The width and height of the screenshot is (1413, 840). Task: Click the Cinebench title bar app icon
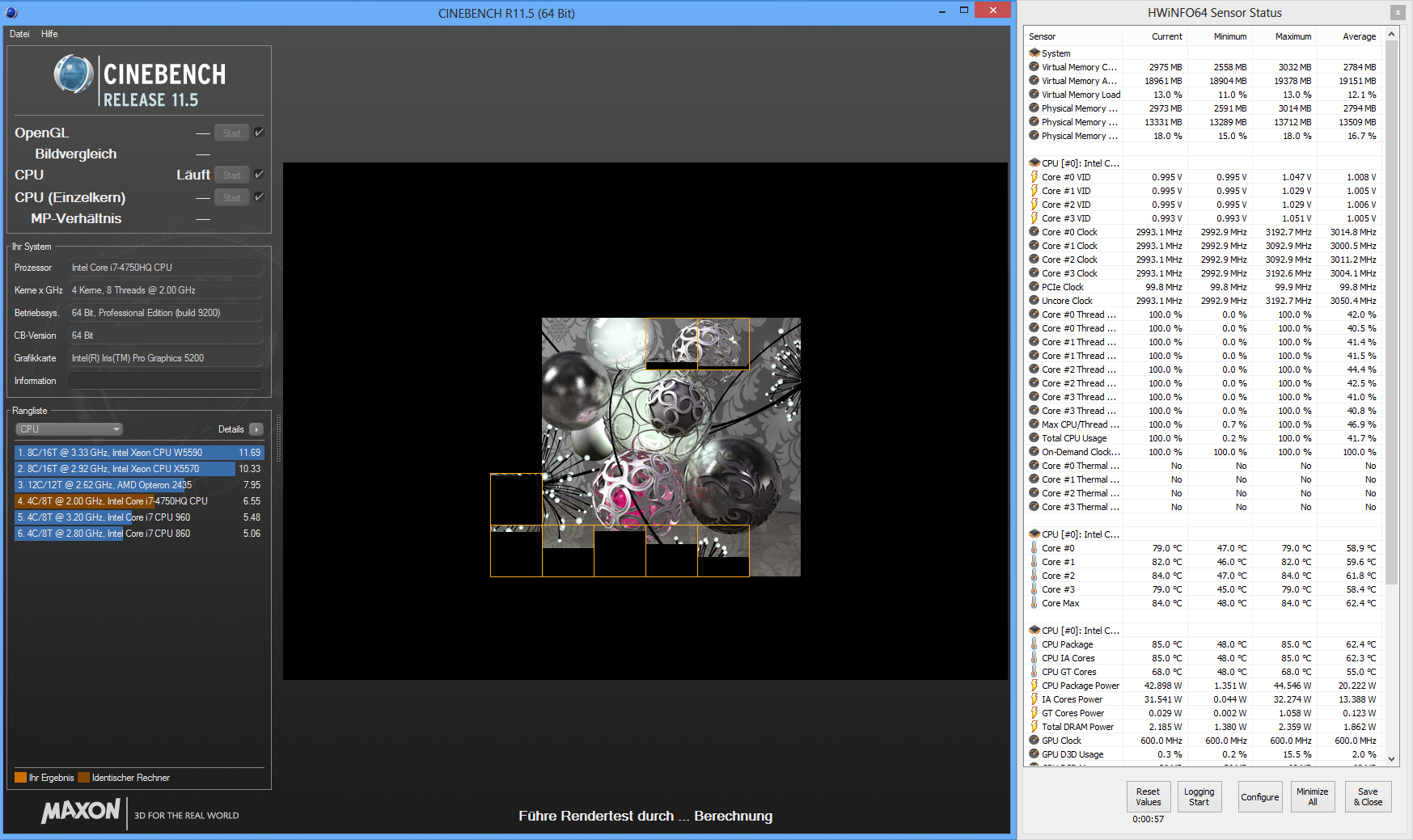(11, 13)
